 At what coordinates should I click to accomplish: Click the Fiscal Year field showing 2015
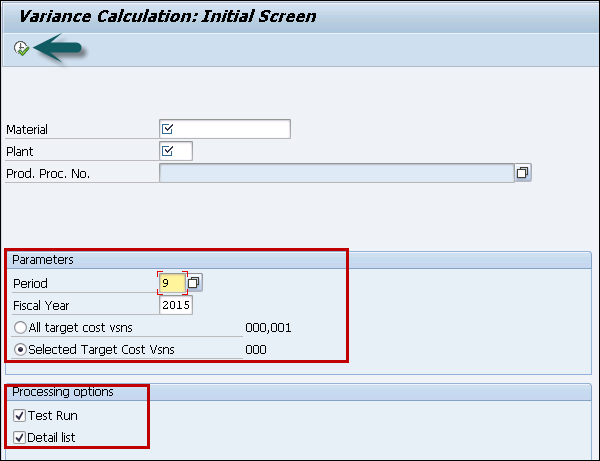click(176, 305)
